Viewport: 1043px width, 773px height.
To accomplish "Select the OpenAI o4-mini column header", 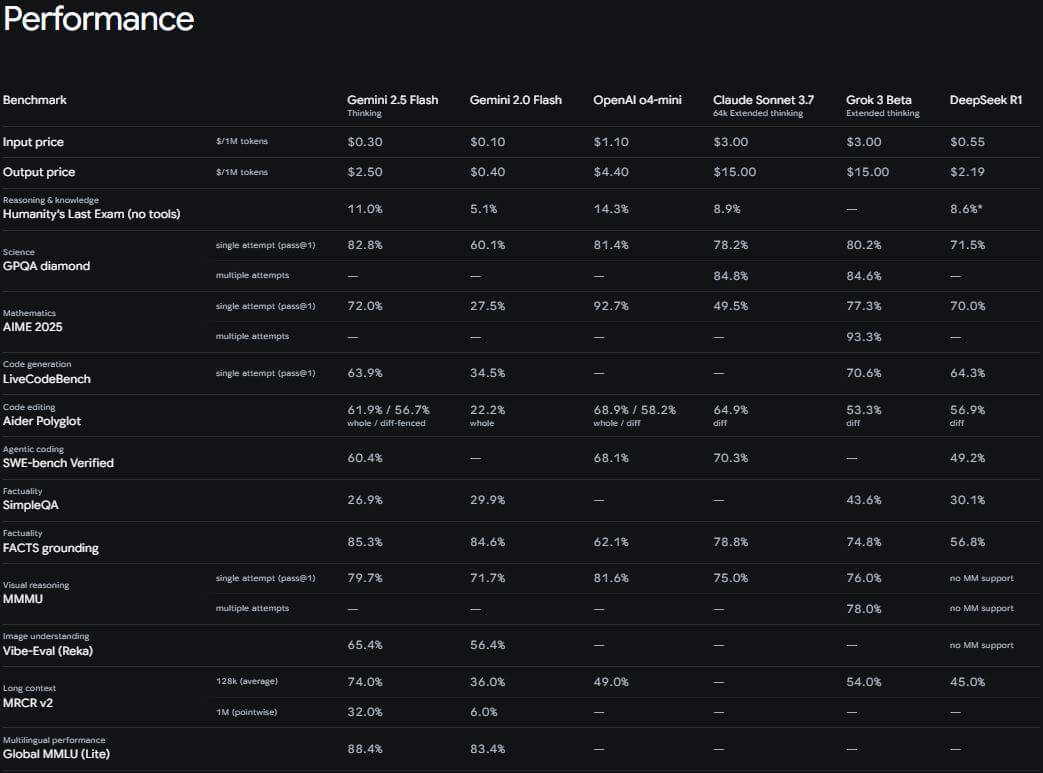I will coord(638,100).
